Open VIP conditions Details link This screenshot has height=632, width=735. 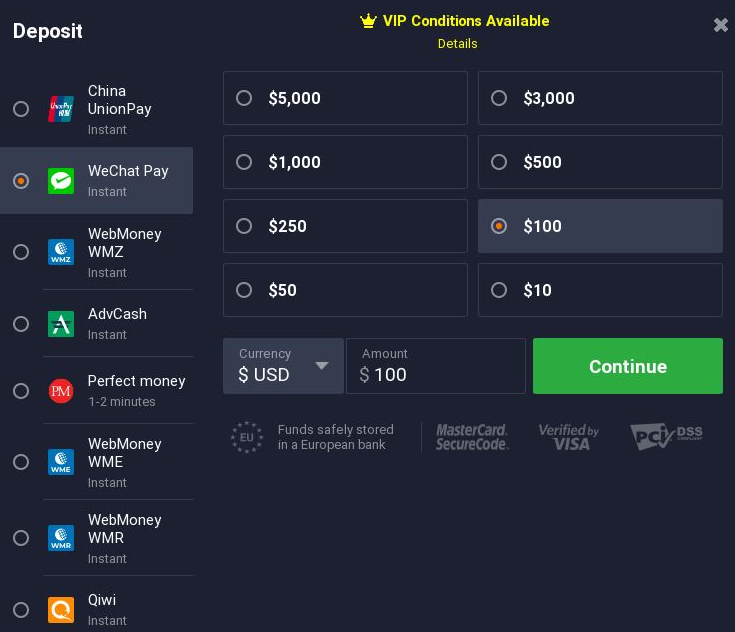458,44
